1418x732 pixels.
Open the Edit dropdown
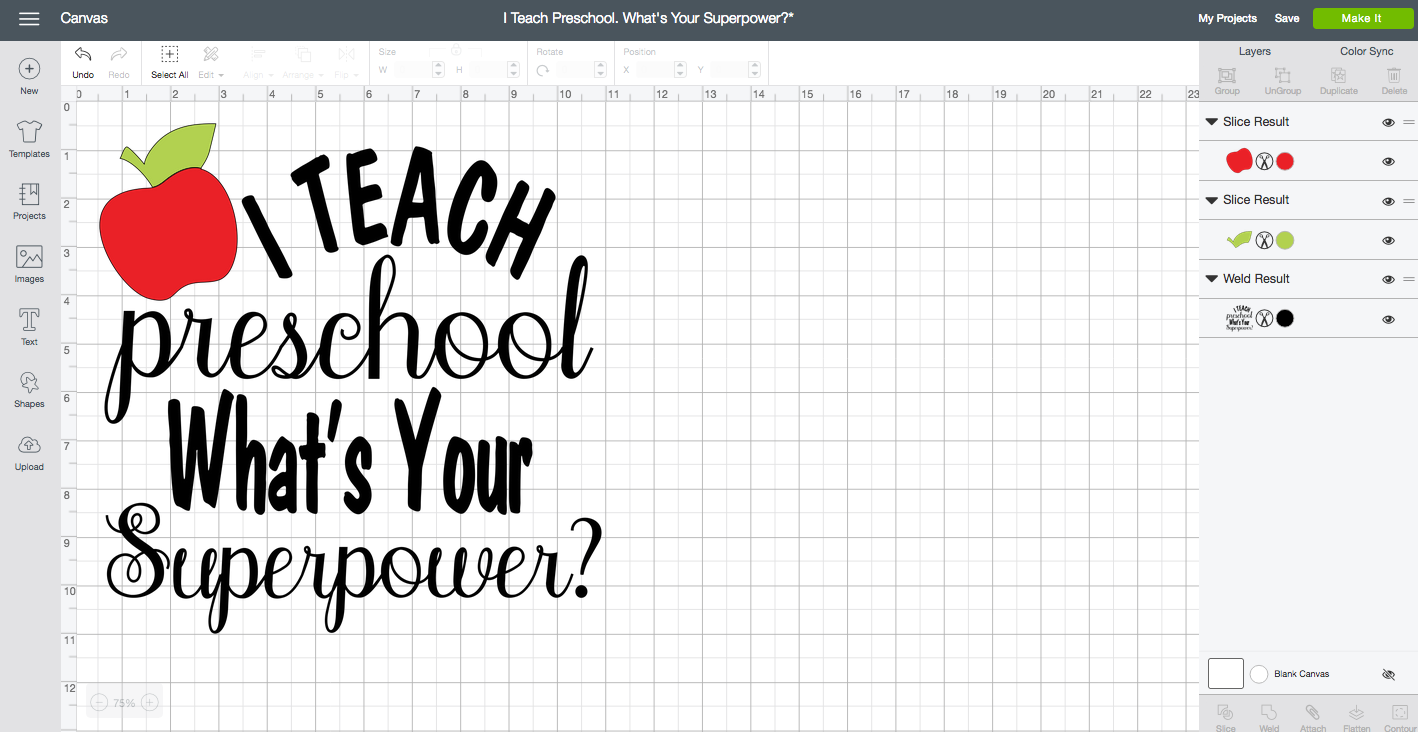(x=211, y=62)
